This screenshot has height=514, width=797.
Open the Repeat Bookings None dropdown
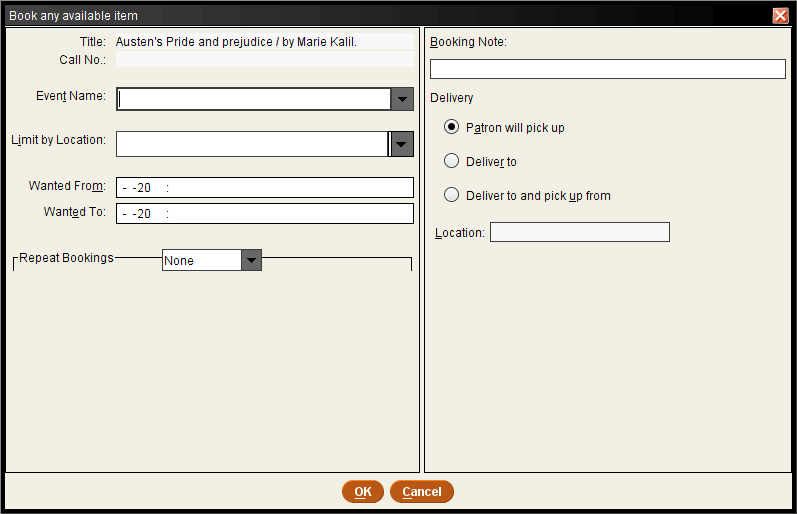[x=211, y=260]
